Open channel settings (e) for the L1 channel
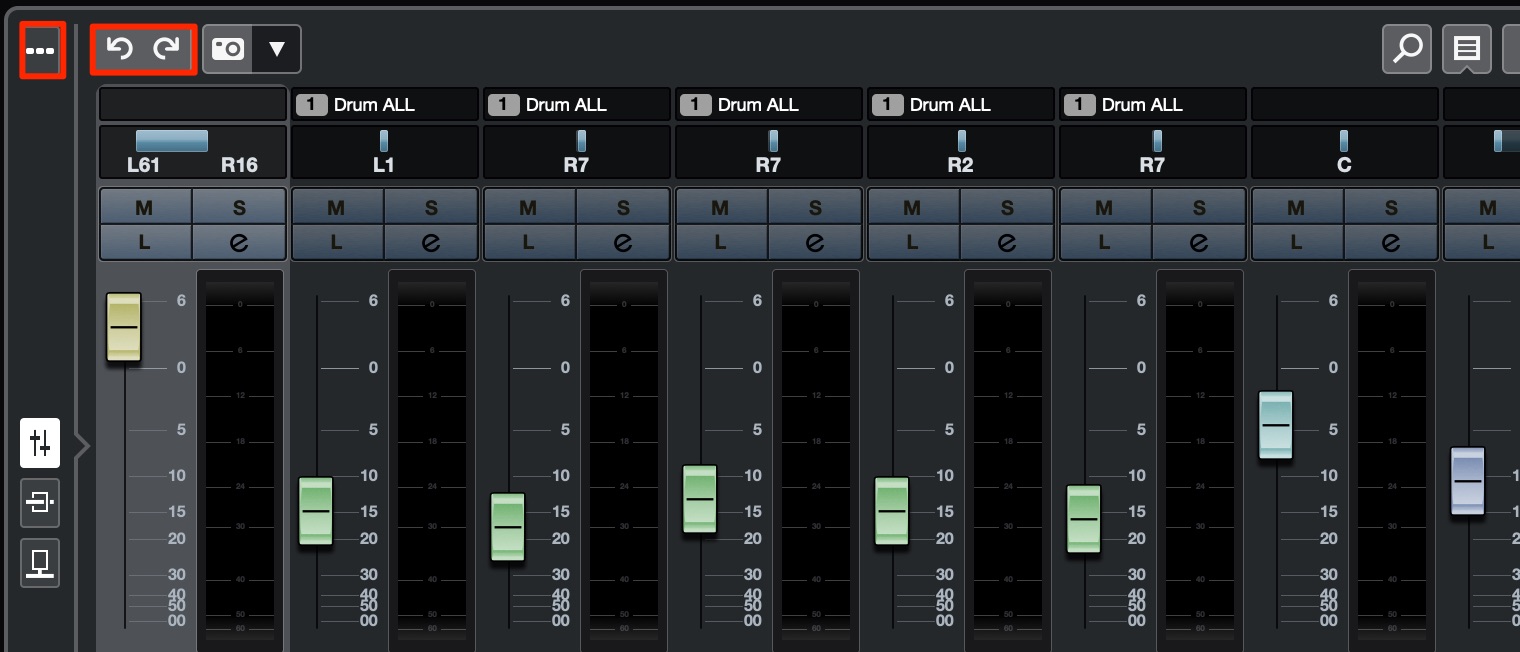This screenshot has width=1520, height=652. [x=431, y=242]
